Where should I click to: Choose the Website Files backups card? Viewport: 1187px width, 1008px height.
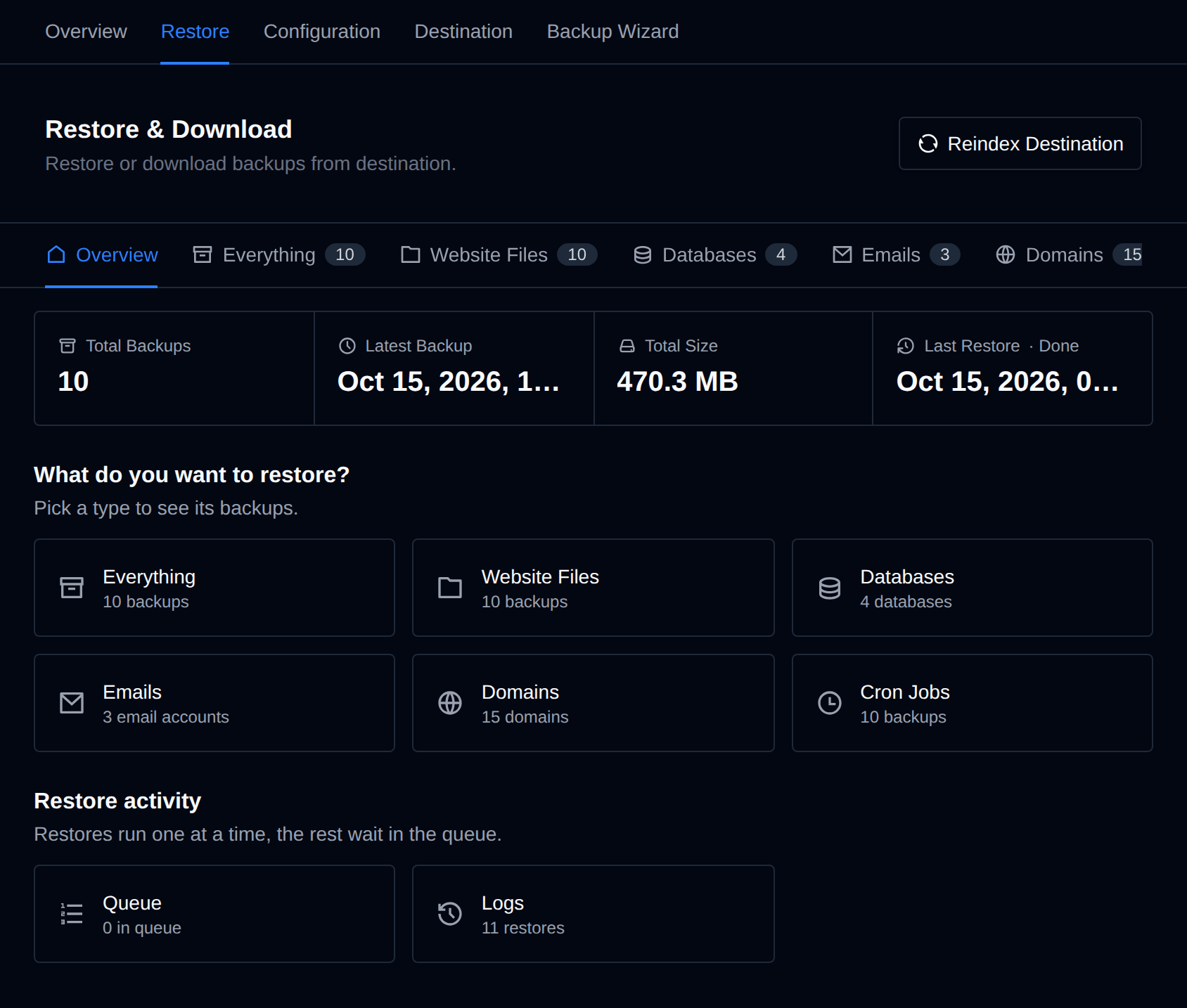click(x=593, y=588)
